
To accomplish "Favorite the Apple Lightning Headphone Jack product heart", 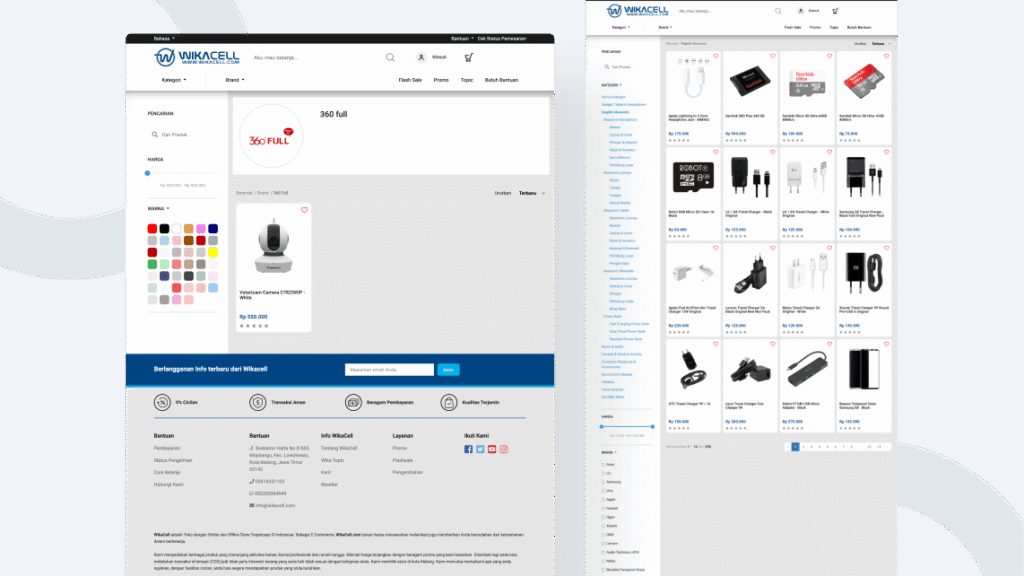I will click(716, 56).
